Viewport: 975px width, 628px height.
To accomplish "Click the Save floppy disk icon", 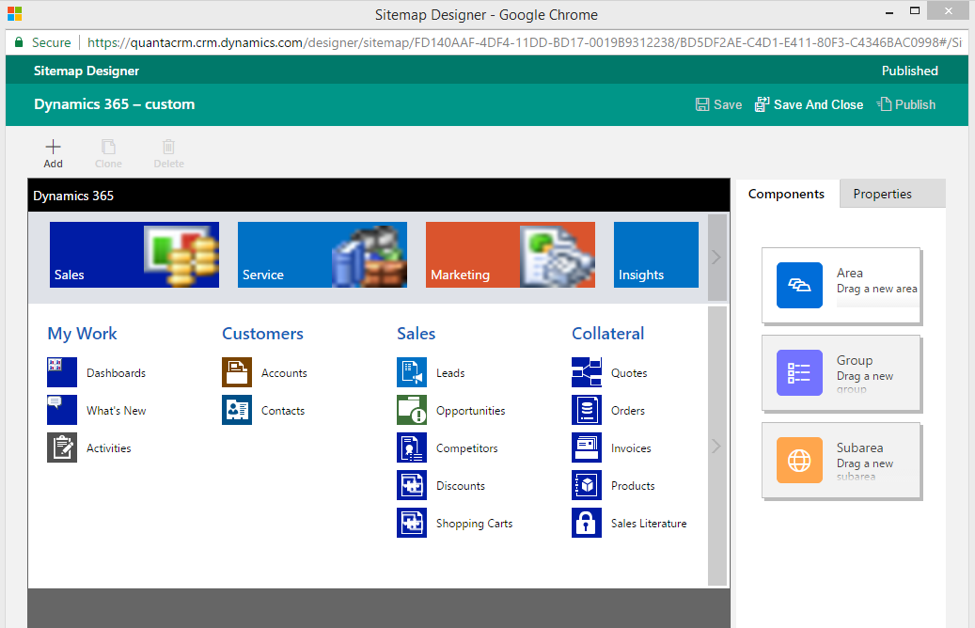I will click(702, 104).
